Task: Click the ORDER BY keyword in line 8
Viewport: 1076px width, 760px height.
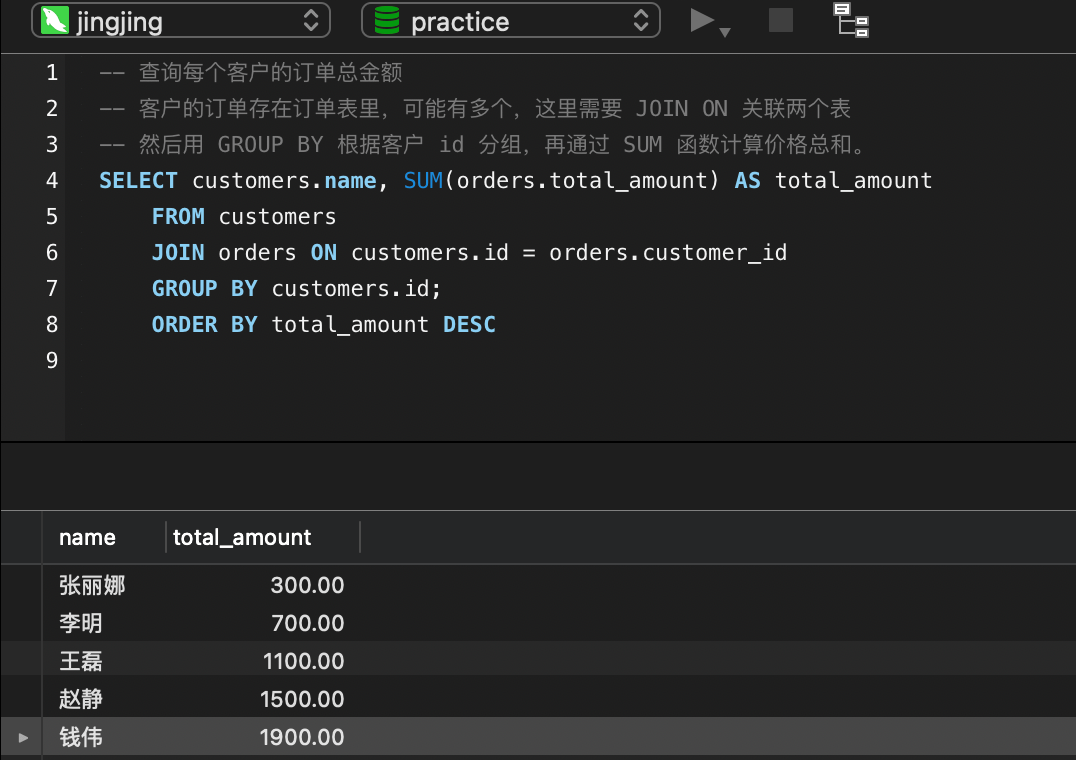Action: click(204, 324)
